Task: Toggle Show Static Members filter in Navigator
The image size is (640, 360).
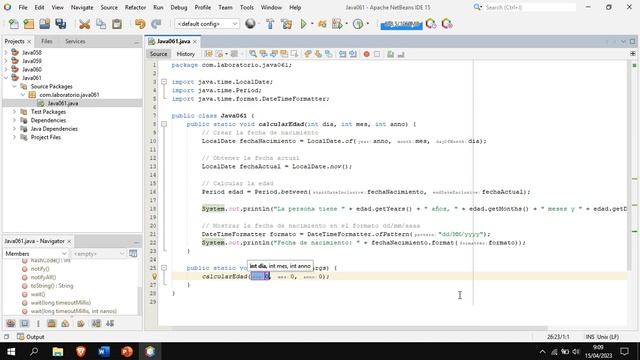Action: [38, 324]
